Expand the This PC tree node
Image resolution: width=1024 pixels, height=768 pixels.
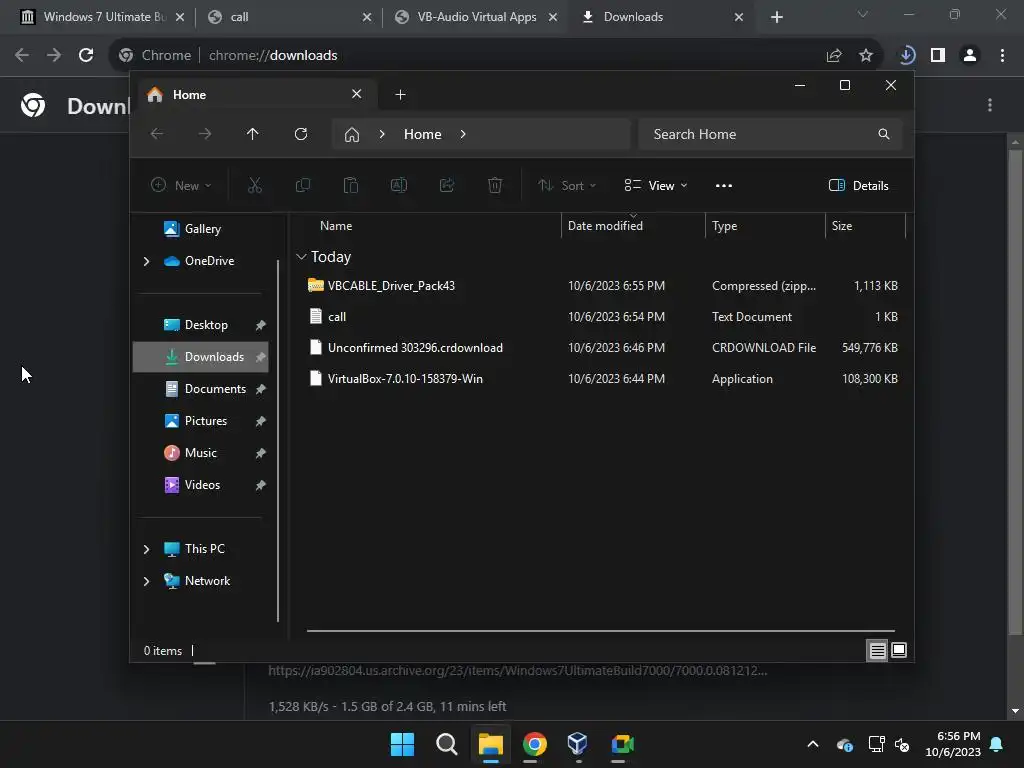pos(146,549)
